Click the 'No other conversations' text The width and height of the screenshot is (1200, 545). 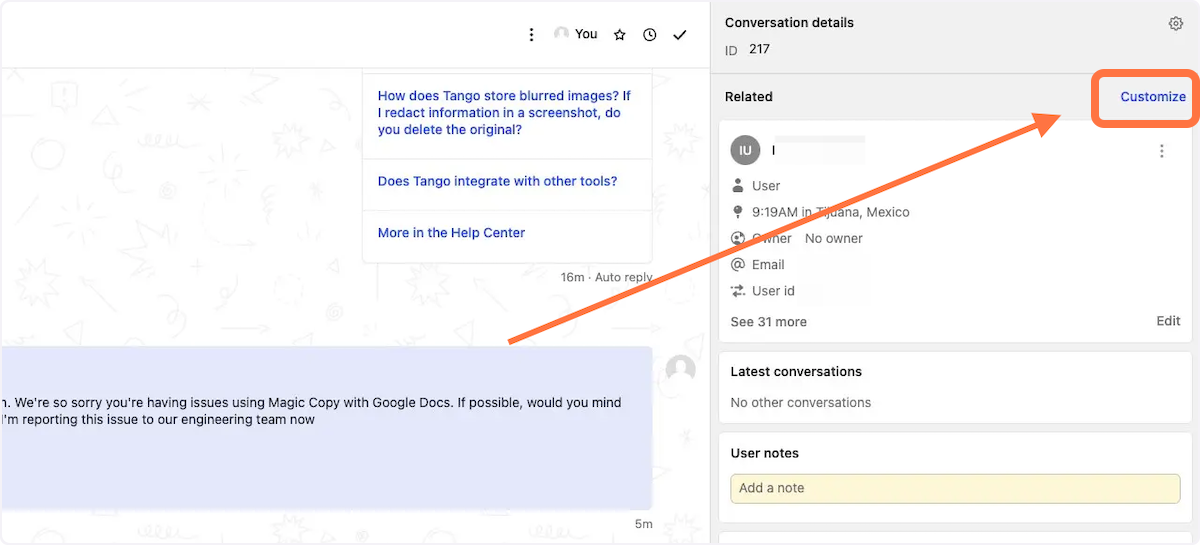(x=800, y=403)
